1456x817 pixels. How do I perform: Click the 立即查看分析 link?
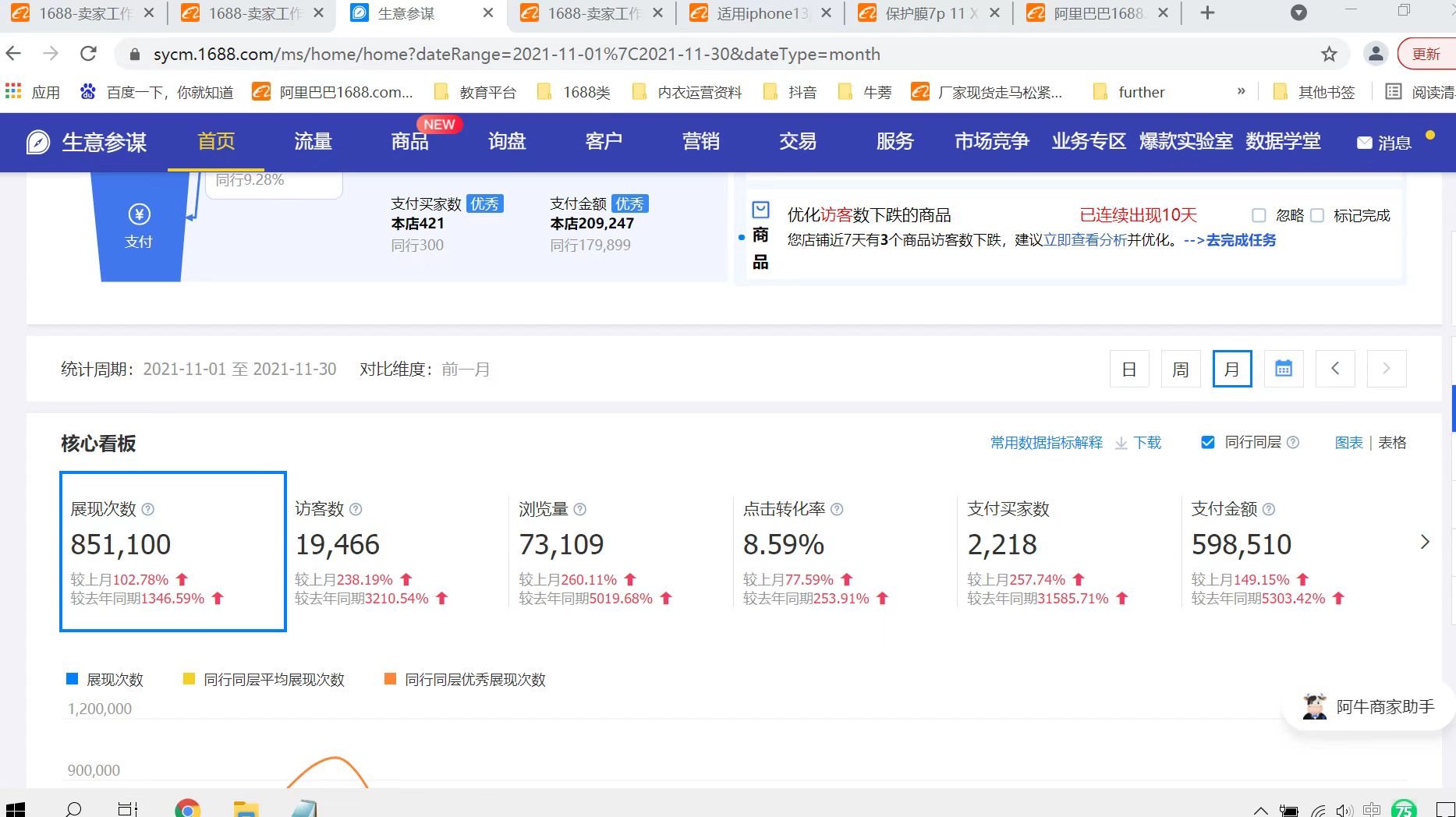(x=1086, y=240)
